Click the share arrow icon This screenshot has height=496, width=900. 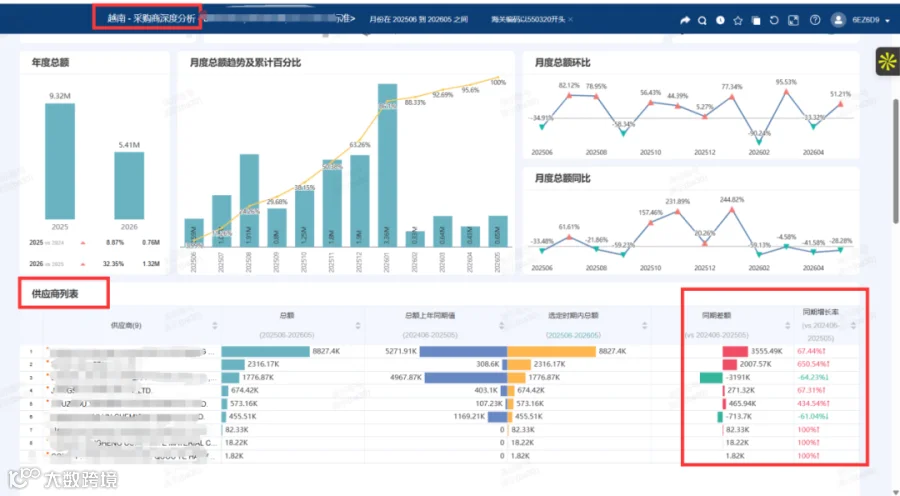pyautogui.click(x=685, y=20)
